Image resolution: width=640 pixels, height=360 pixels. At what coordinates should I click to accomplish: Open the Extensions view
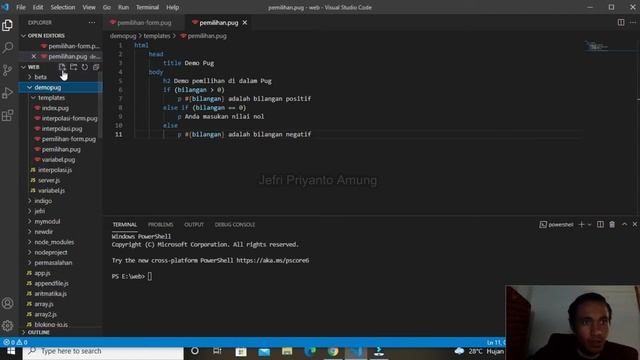[x=7, y=116]
